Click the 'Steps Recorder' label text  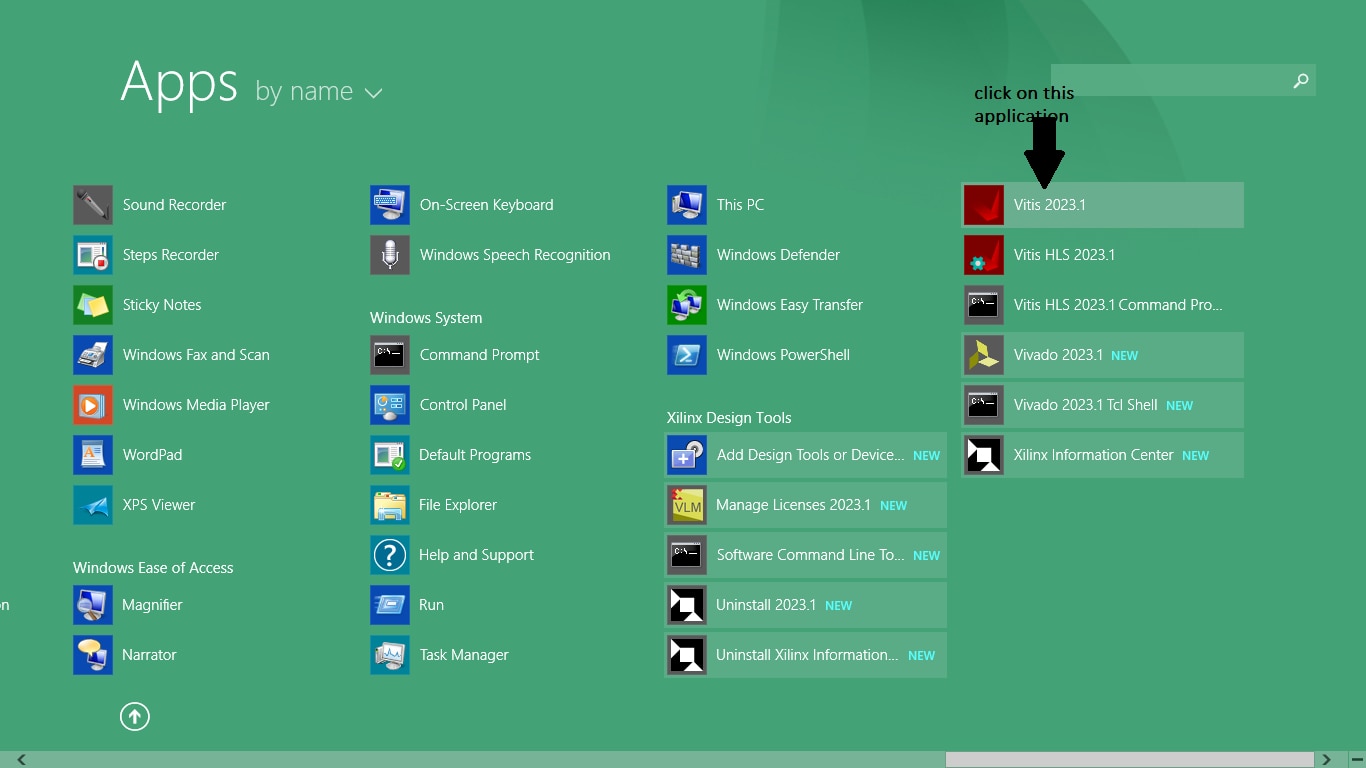tap(171, 255)
